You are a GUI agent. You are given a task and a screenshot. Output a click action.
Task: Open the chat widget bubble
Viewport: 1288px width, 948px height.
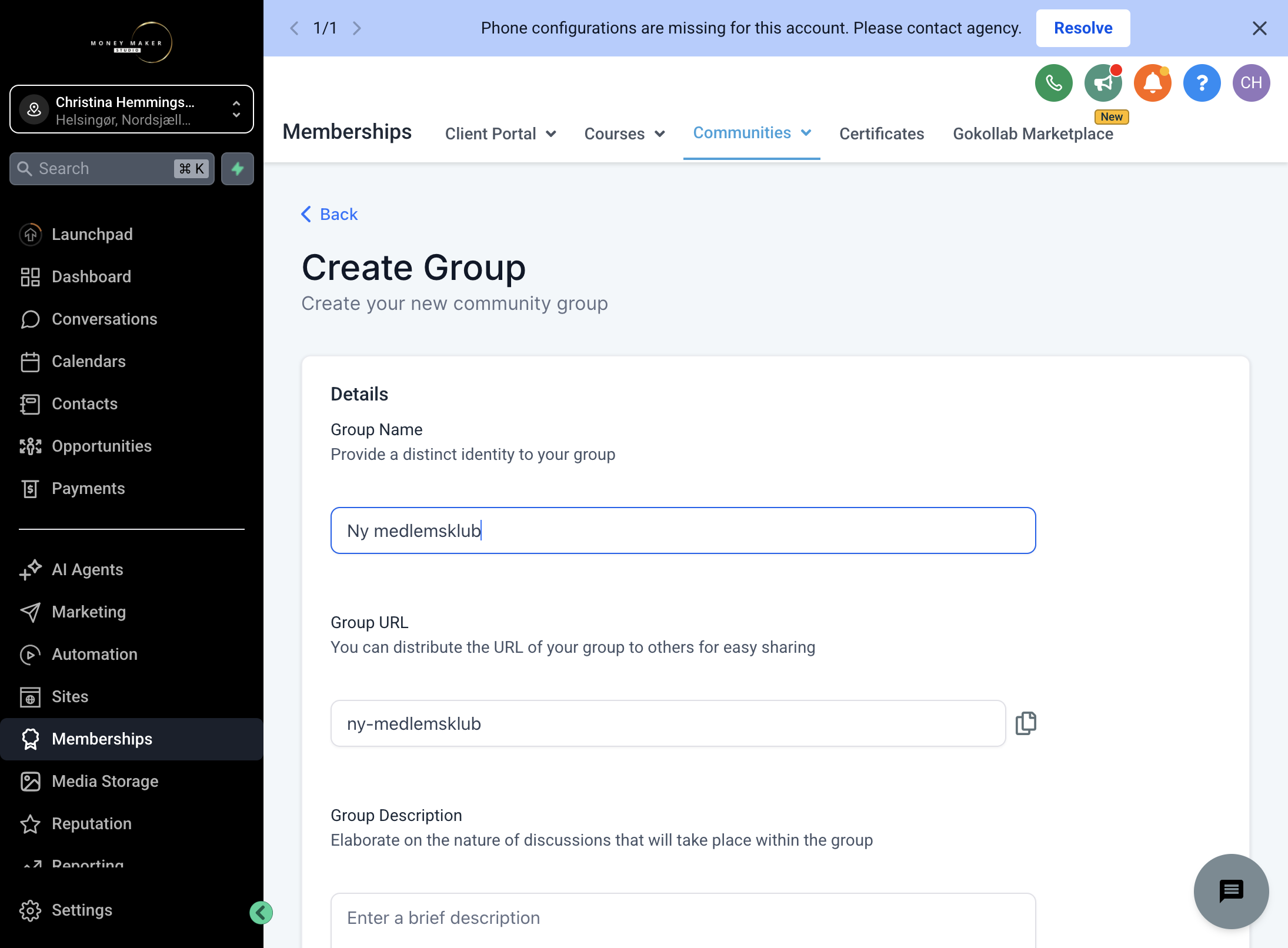pos(1231,891)
